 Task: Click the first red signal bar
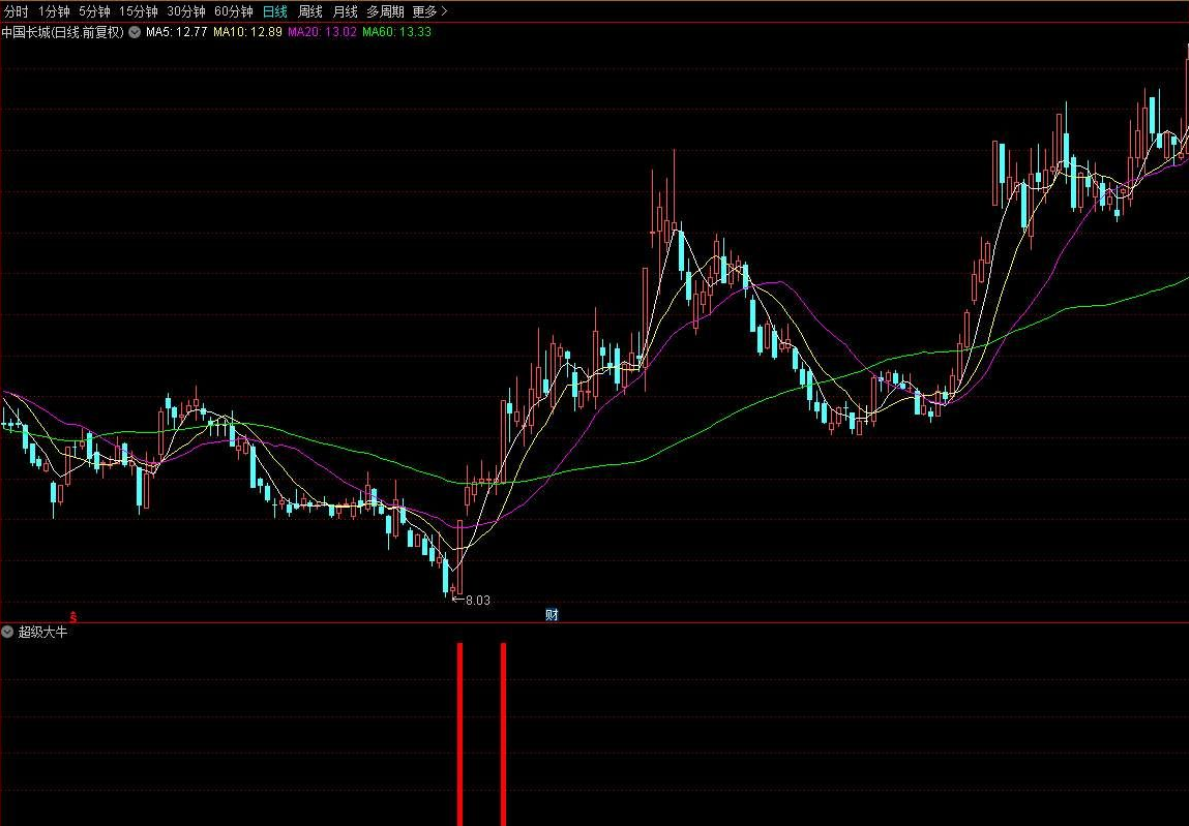(460, 734)
